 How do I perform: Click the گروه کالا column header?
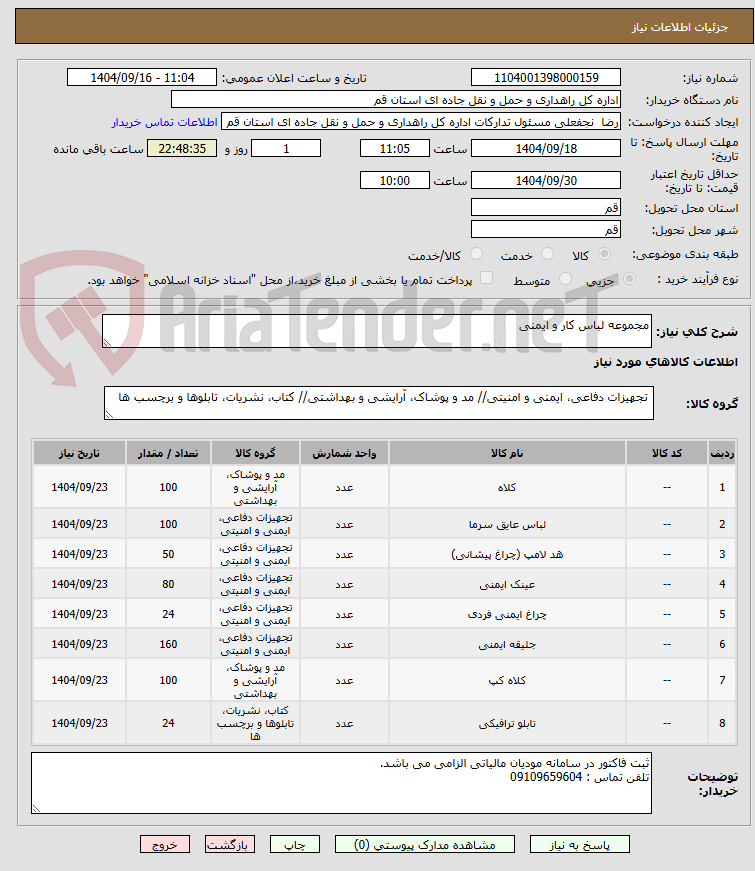tap(255, 453)
